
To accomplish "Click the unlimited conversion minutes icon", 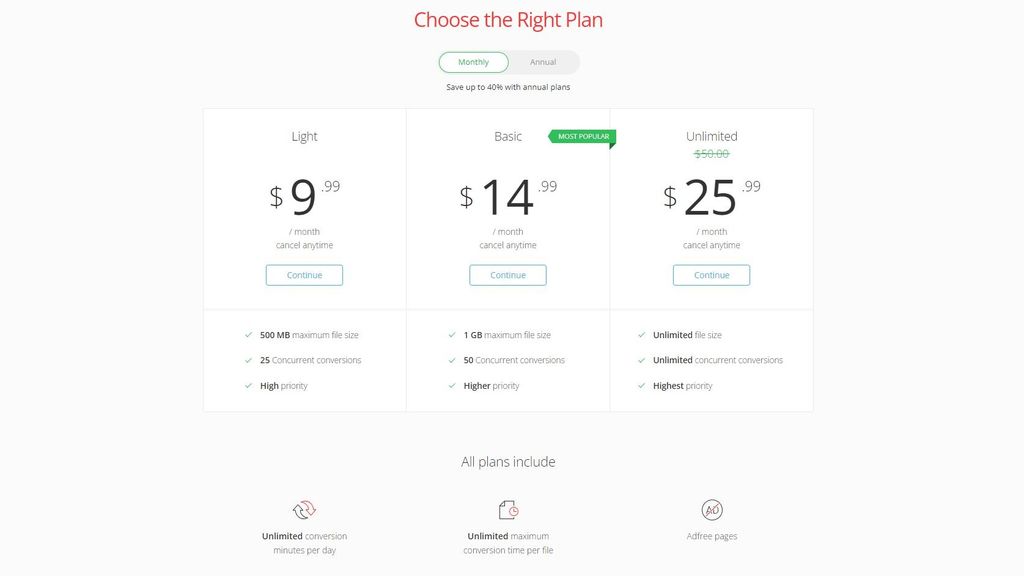I will [x=304, y=510].
